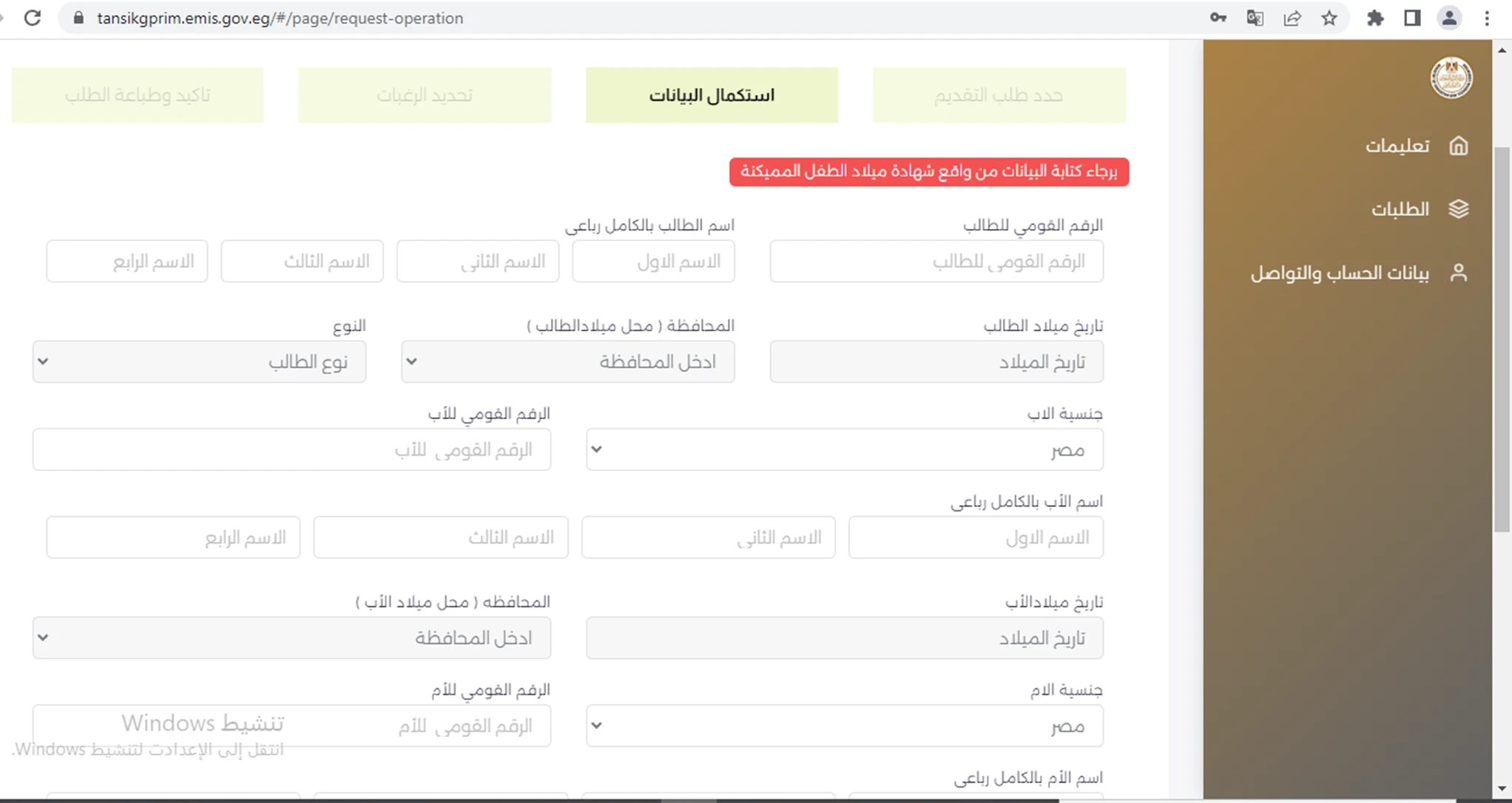Select the استكمال البيانات step tab
1512x803 pixels.
[x=712, y=95]
